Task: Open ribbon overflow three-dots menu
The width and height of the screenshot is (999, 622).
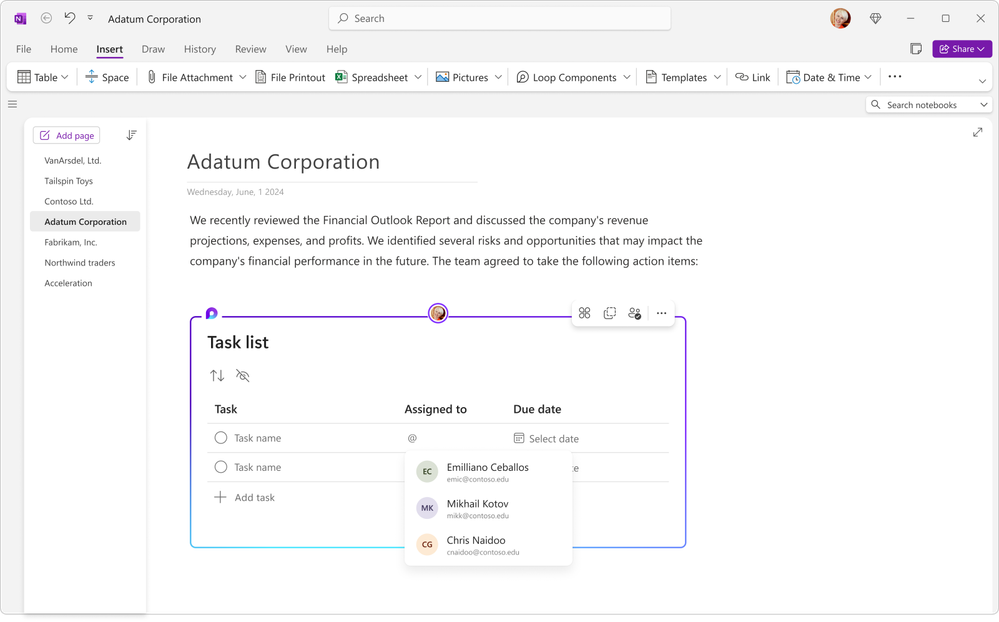Action: [895, 76]
